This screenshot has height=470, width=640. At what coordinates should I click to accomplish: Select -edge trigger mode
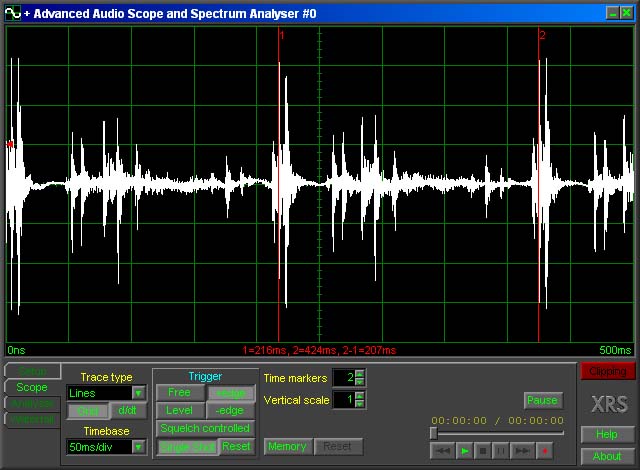pyautogui.click(x=230, y=410)
